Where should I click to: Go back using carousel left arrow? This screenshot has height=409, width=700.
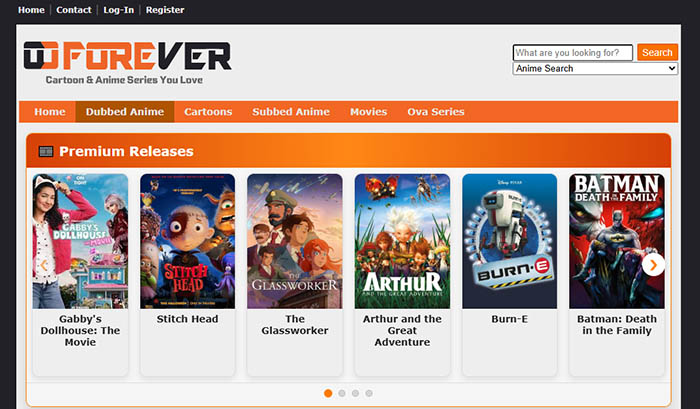point(44,265)
